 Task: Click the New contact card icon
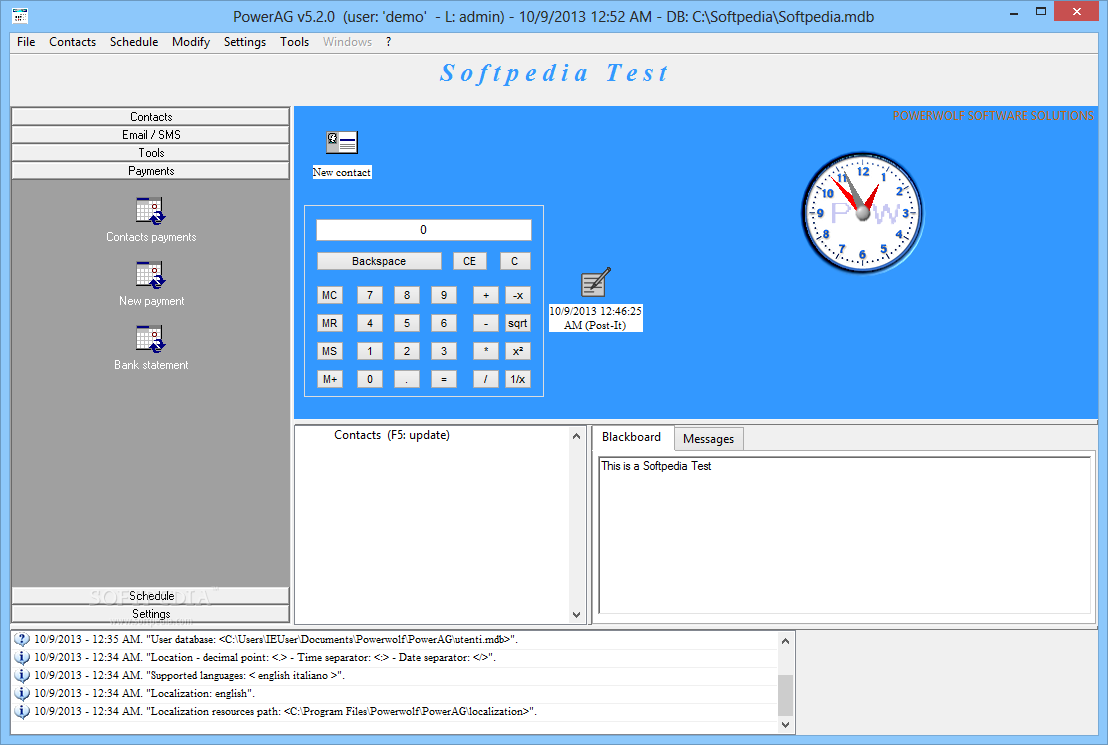pyautogui.click(x=342, y=142)
